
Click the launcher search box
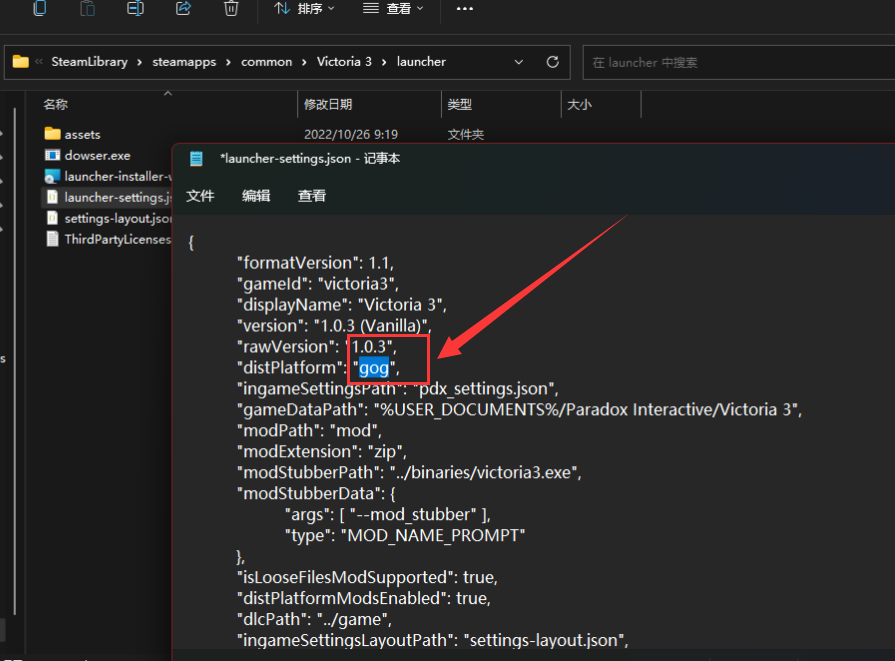point(738,62)
